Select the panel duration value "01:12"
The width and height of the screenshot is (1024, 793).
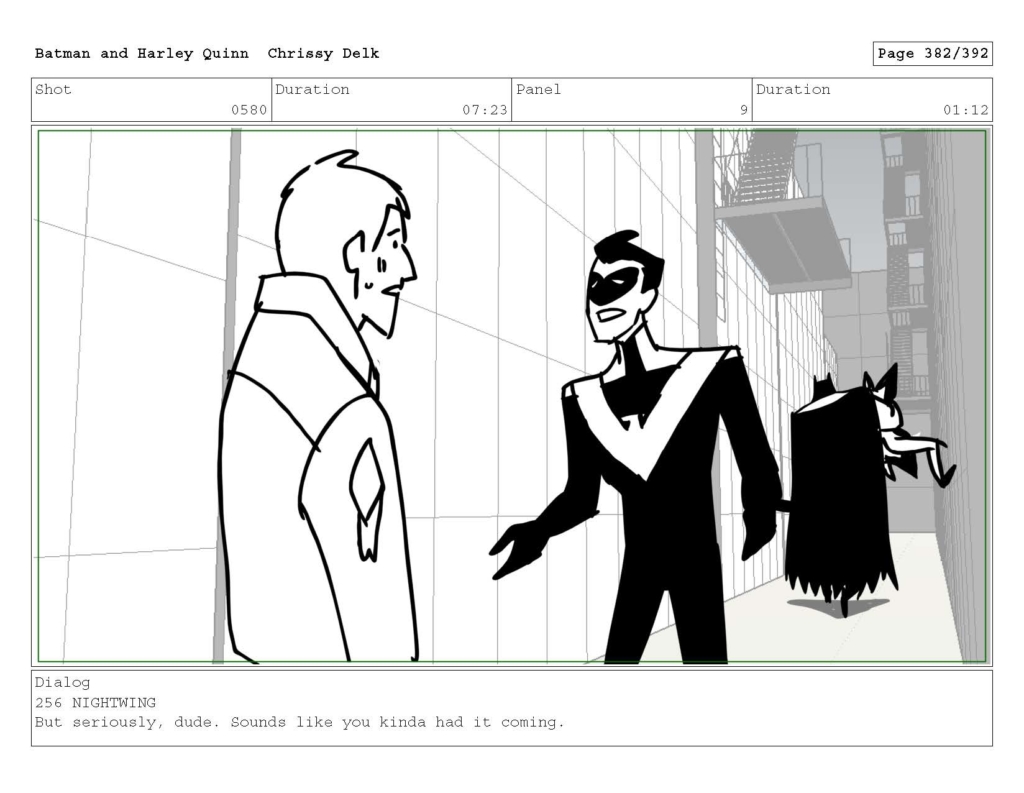point(965,110)
